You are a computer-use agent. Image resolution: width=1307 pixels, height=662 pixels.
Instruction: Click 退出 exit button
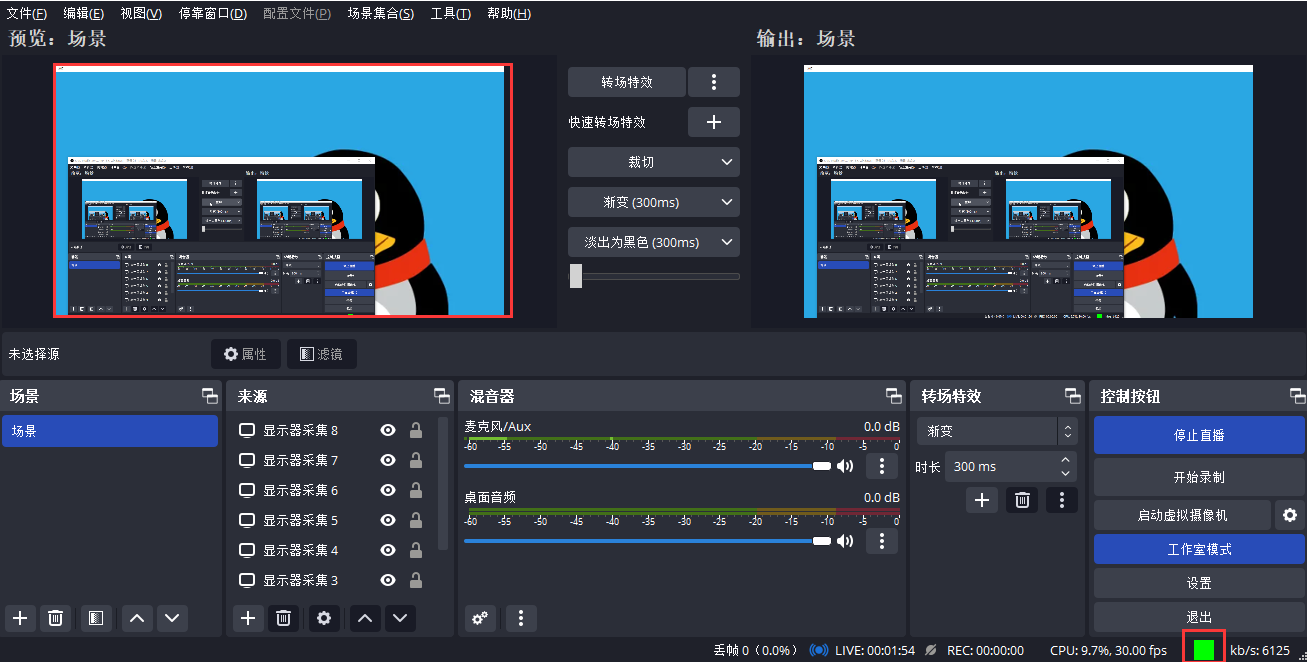(x=1199, y=617)
